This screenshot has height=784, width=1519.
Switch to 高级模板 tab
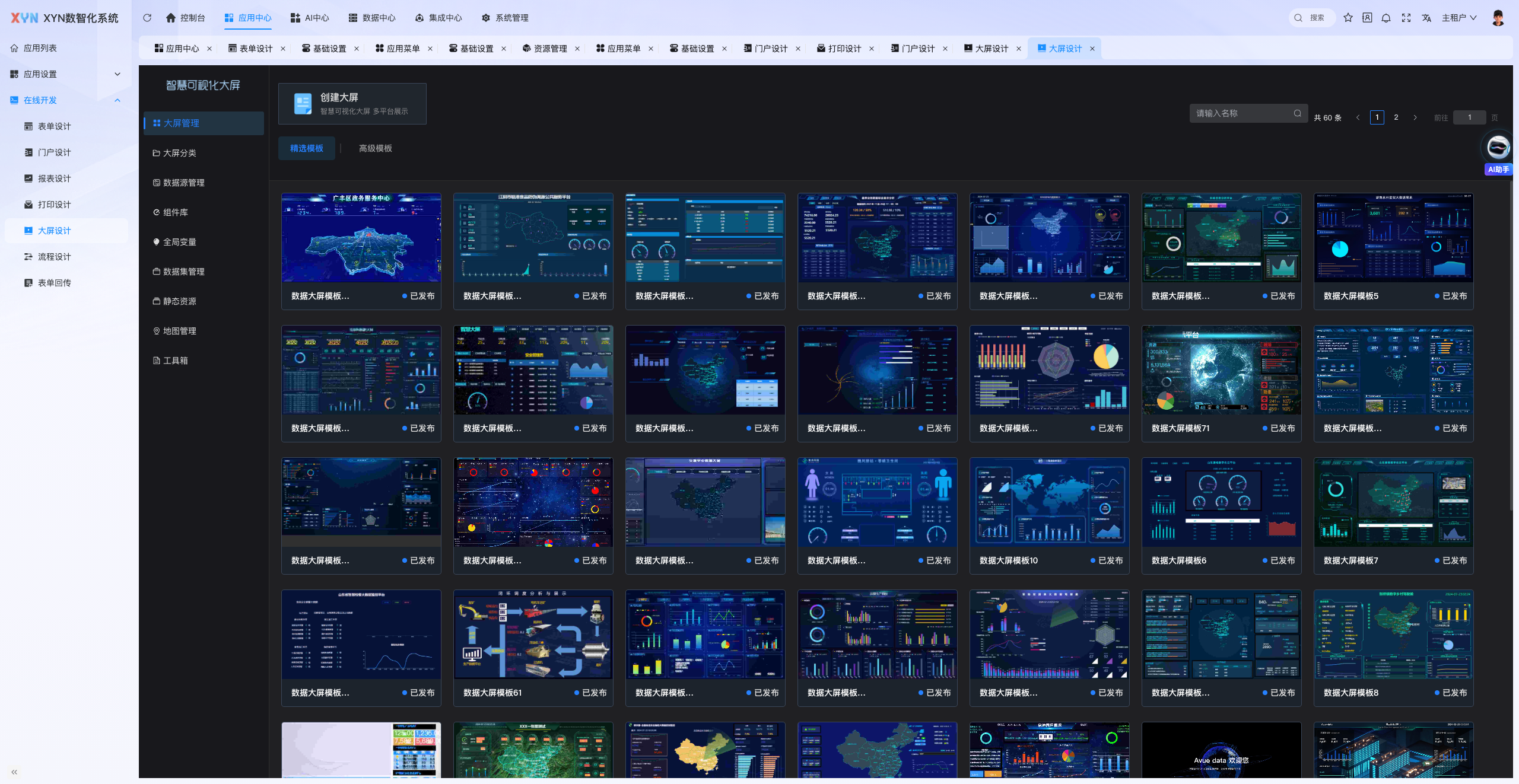click(376, 148)
